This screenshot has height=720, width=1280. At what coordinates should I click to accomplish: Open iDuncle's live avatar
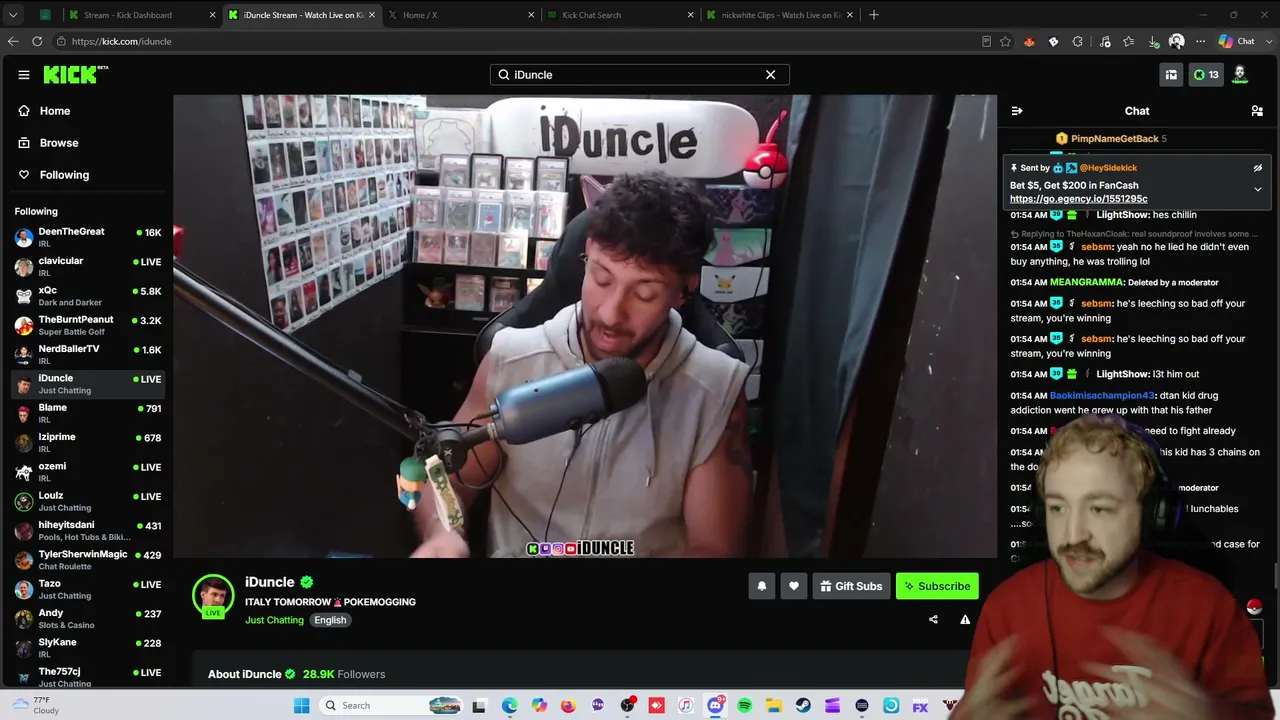213,597
